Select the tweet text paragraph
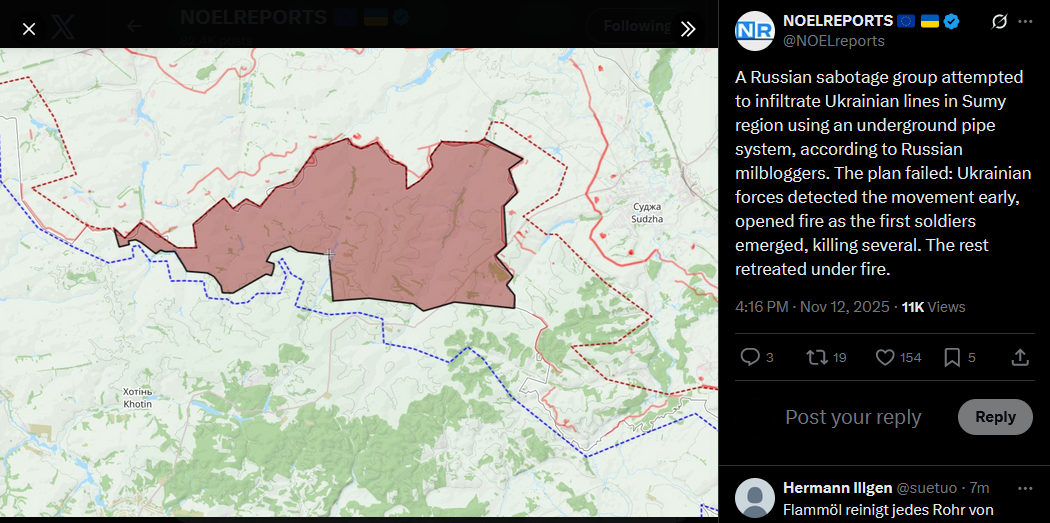 pyautogui.click(x=884, y=173)
